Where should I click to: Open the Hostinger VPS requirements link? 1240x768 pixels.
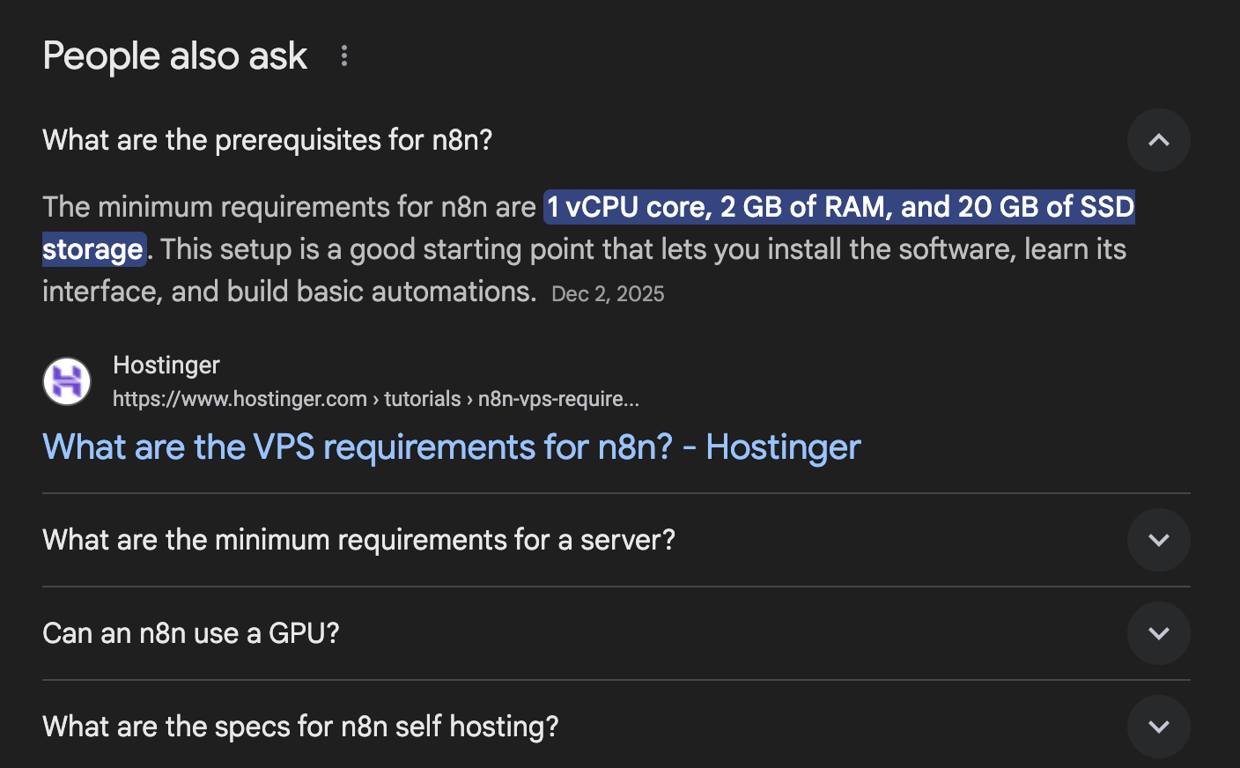[x=450, y=447]
